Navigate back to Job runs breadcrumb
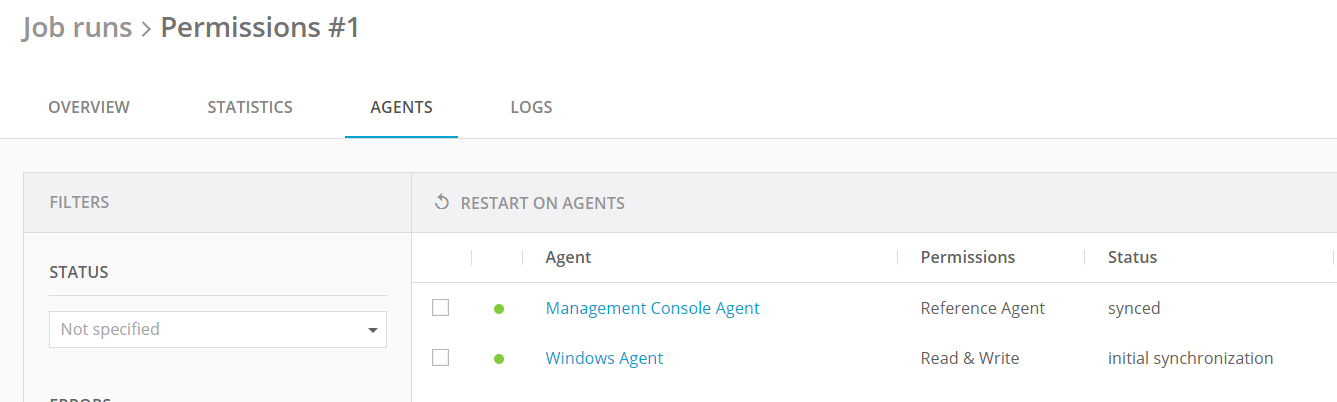 (x=77, y=27)
